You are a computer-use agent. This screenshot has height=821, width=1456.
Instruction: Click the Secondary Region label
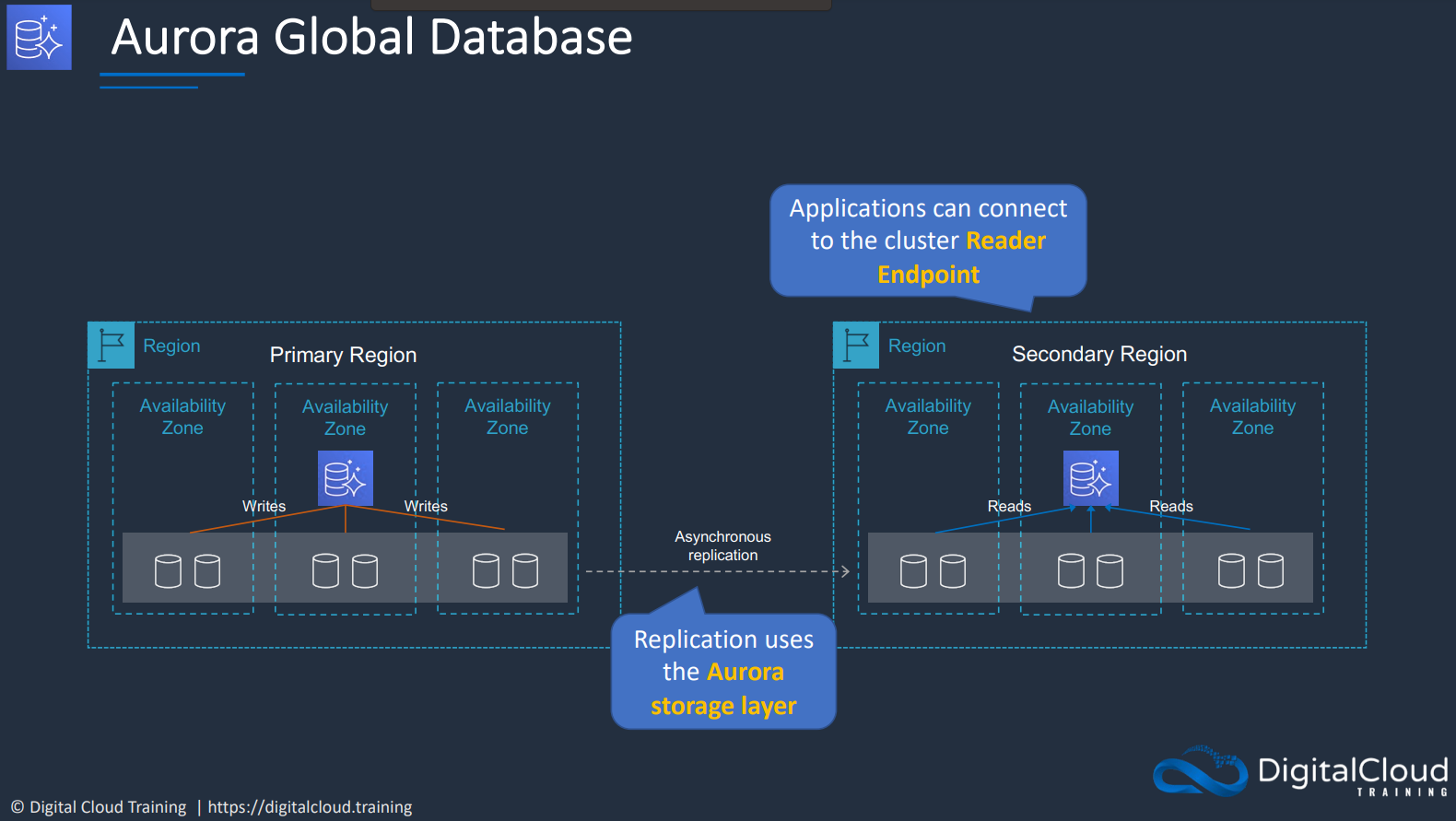pyautogui.click(x=1099, y=354)
